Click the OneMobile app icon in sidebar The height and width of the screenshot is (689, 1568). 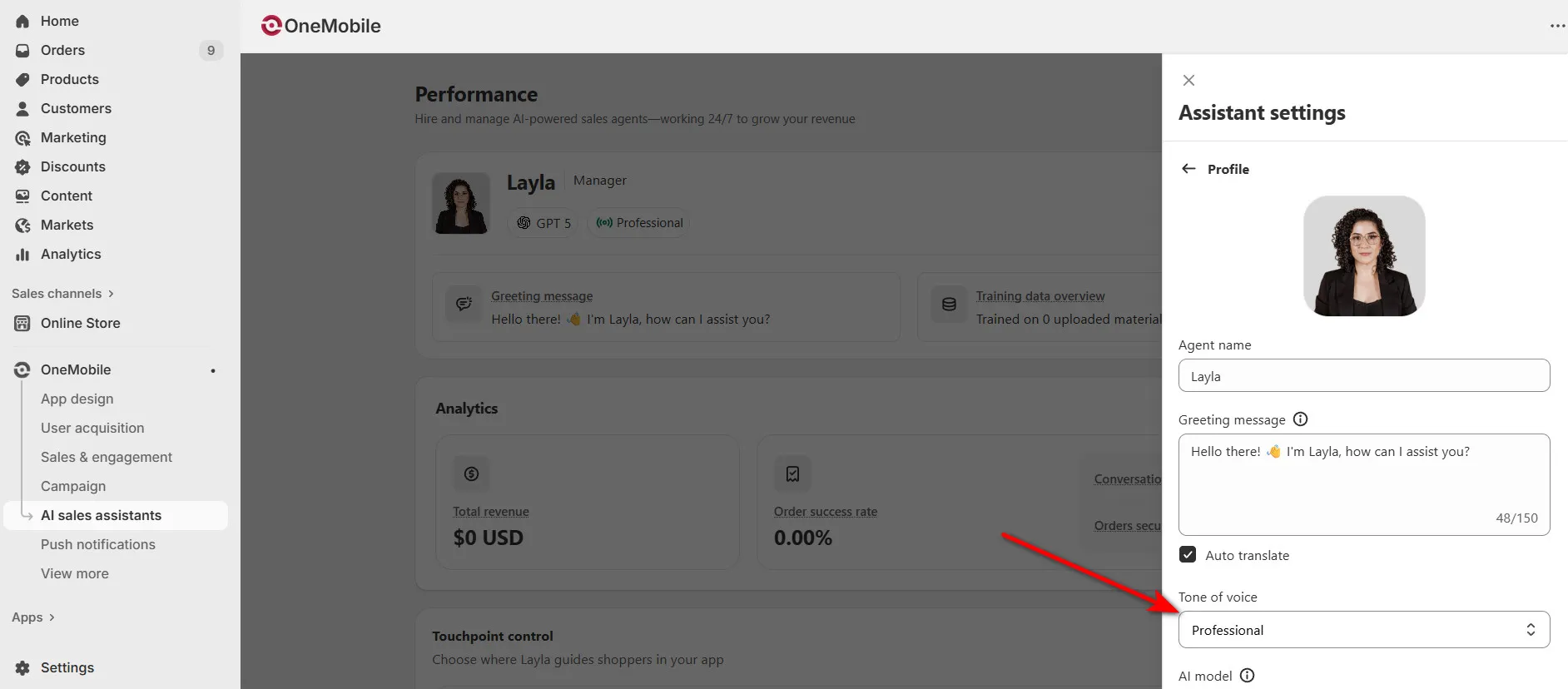point(22,370)
